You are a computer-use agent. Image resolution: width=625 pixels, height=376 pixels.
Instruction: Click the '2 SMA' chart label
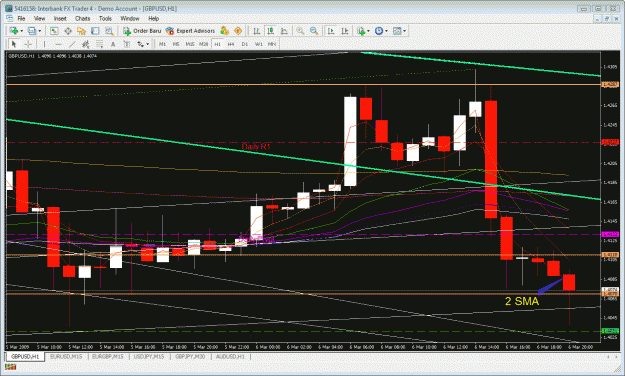click(522, 301)
